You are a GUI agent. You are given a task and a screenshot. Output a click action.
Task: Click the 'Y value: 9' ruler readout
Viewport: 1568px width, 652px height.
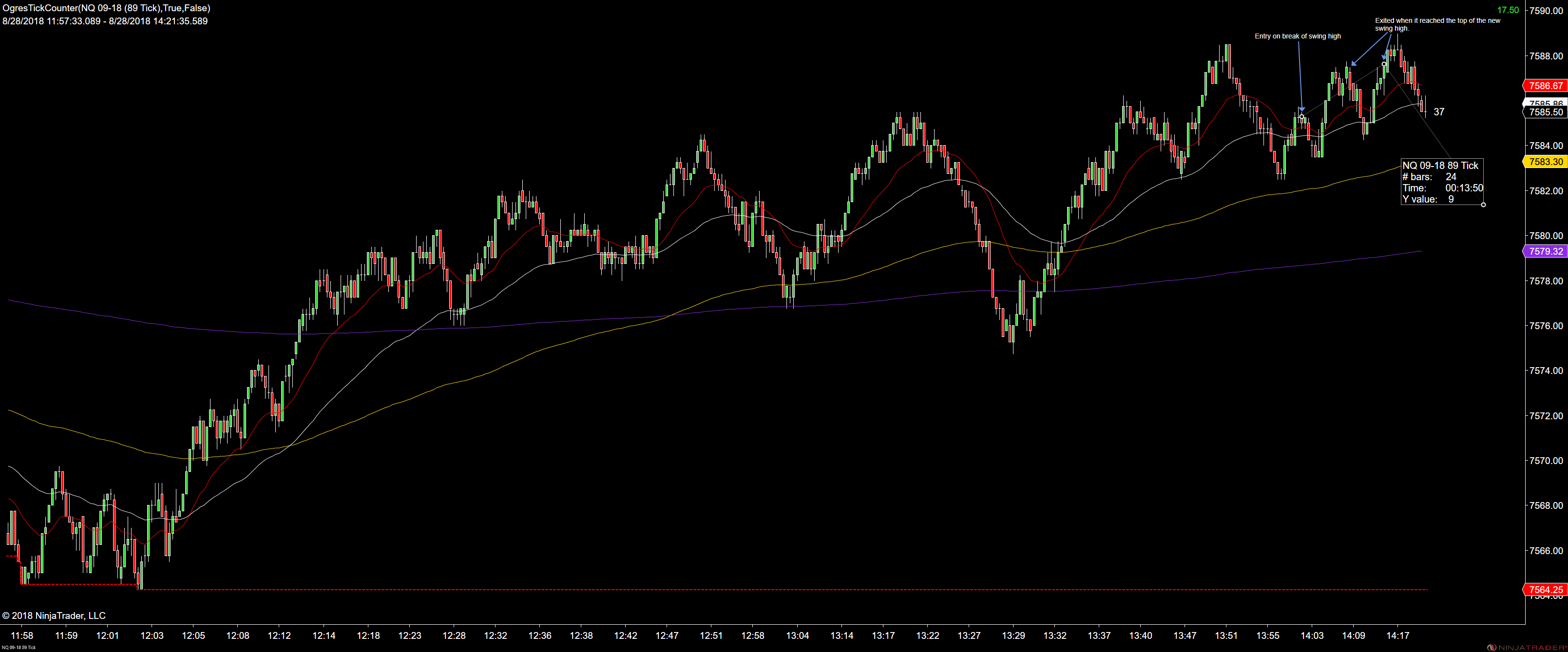[1428, 199]
